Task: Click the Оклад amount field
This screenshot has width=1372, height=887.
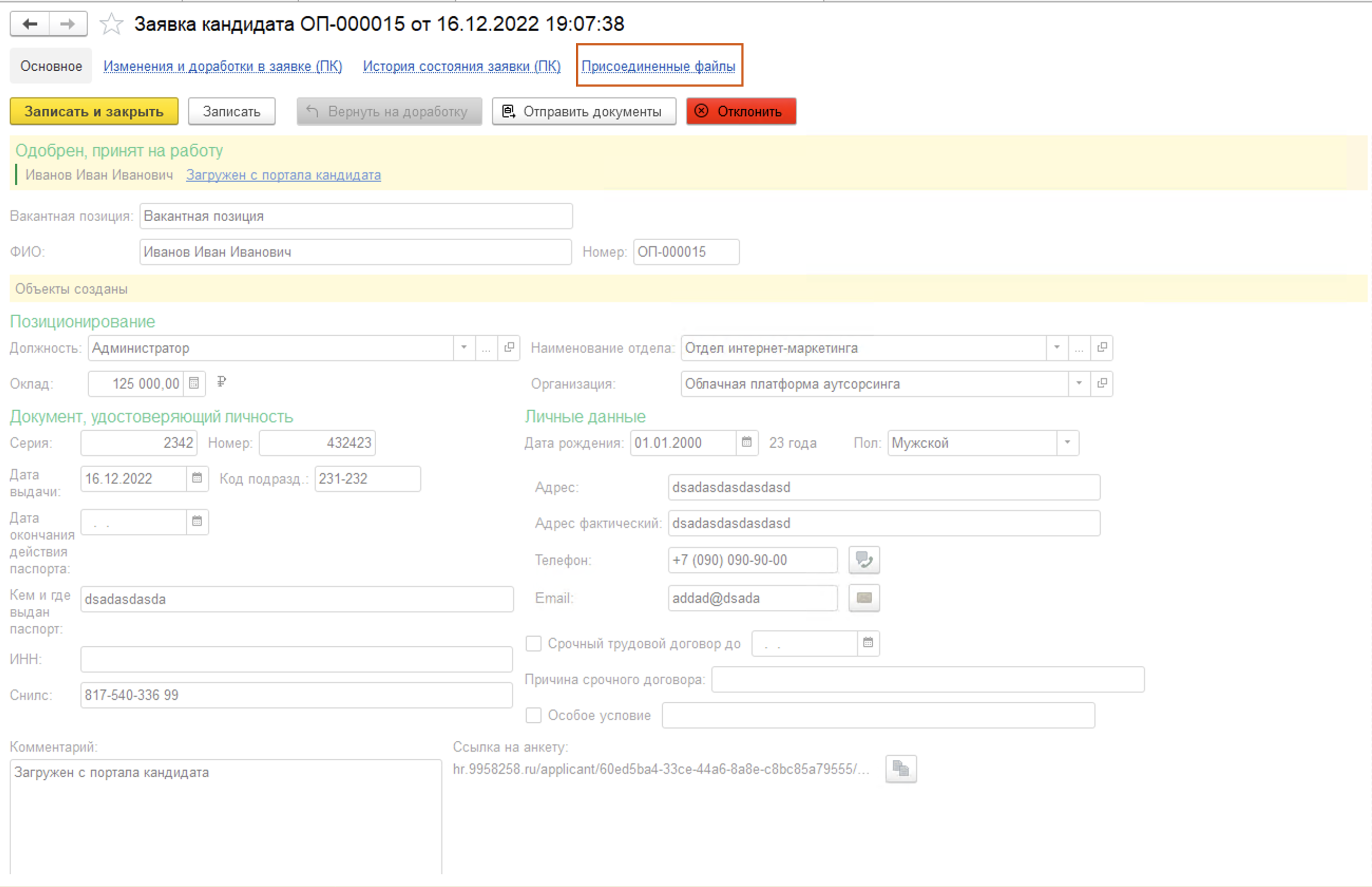Action: [136, 384]
